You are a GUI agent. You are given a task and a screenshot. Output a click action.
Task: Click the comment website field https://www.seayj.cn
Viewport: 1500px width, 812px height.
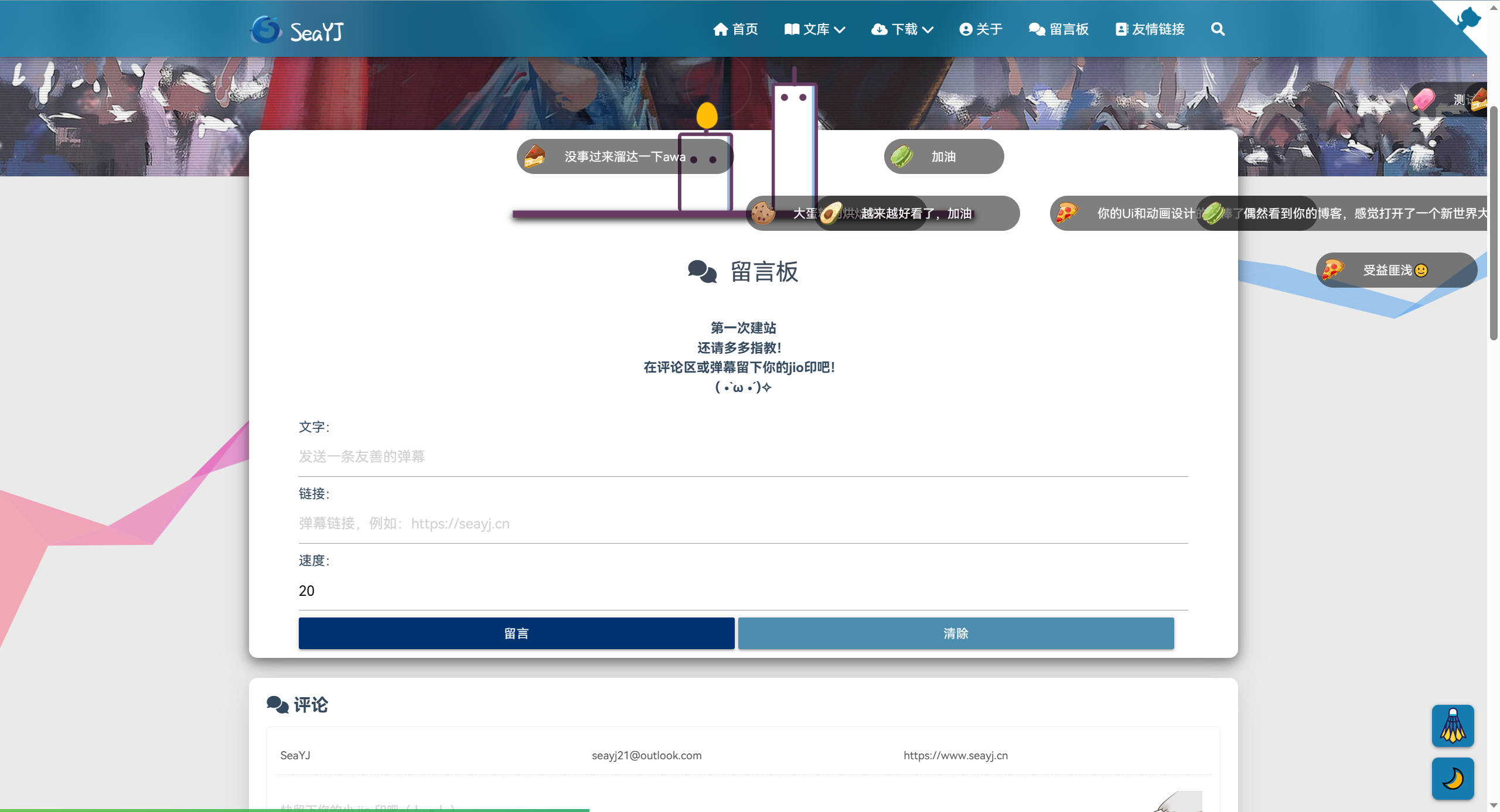coord(1055,755)
